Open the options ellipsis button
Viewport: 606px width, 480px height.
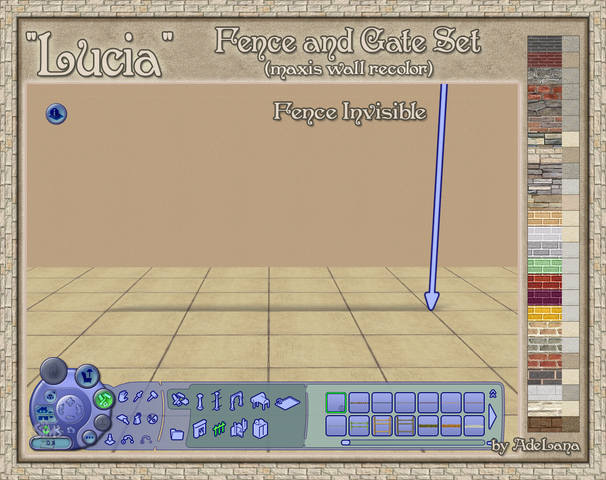[x=90, y=438]
